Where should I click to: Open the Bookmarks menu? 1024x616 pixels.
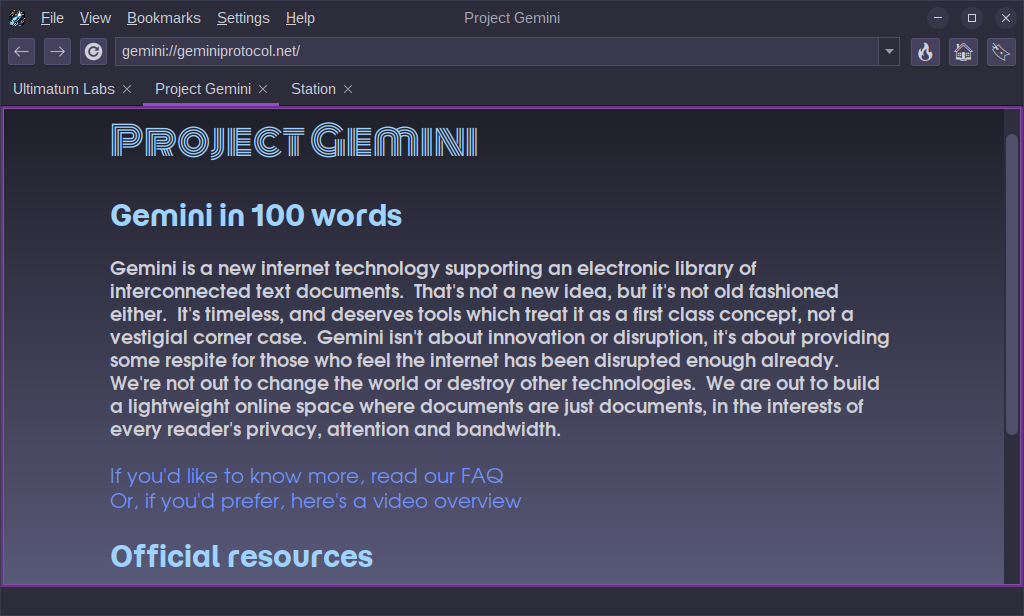click(x=163, y=18)
